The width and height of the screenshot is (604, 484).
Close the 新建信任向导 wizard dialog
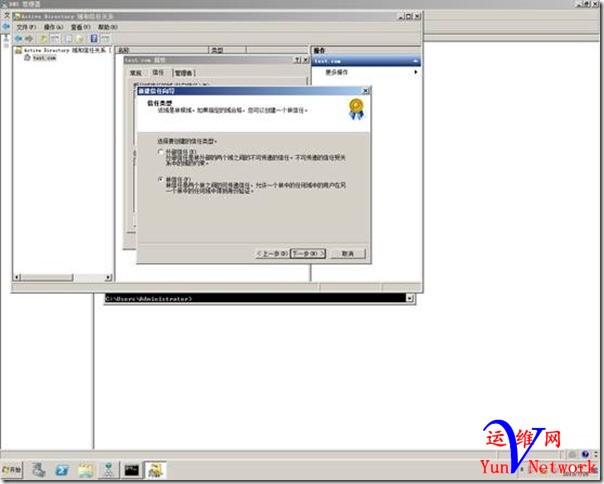(366, 91)
